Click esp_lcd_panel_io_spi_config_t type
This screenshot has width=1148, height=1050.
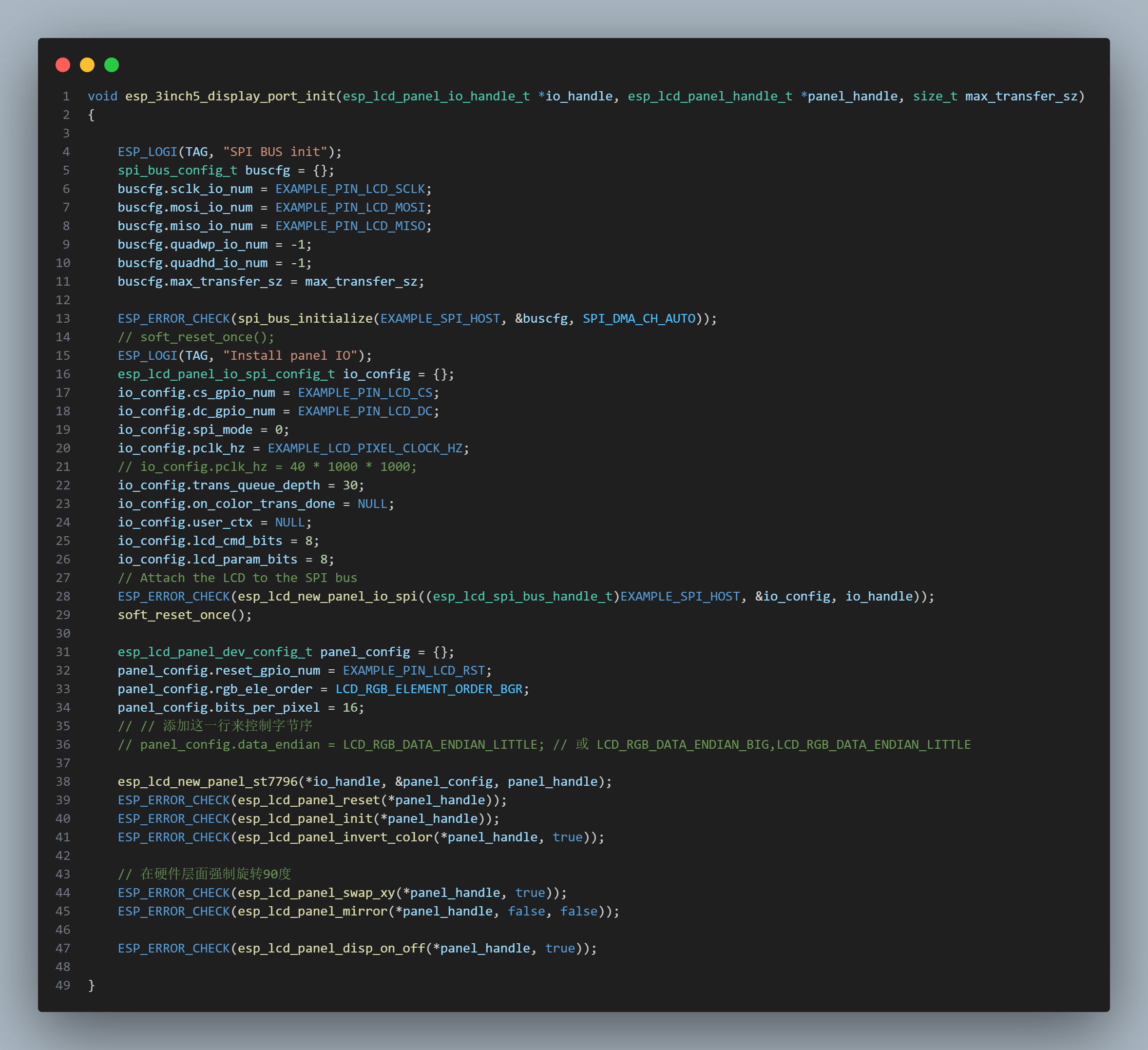pyautogui.click(x=226, y=374)
